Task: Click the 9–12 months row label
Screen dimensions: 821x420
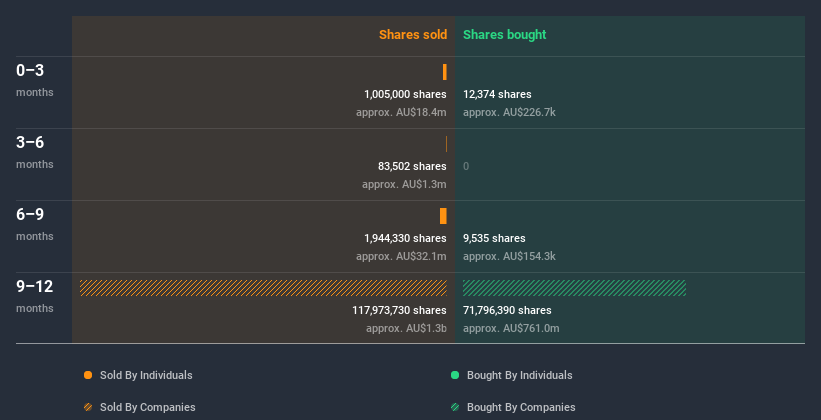Action: click(x=35, y=296)
